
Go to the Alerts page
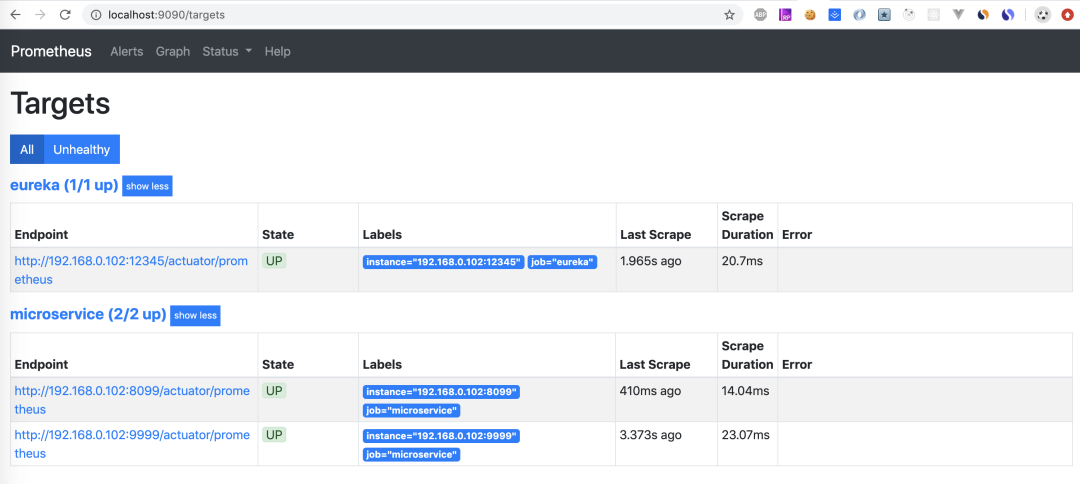point(127,51)
